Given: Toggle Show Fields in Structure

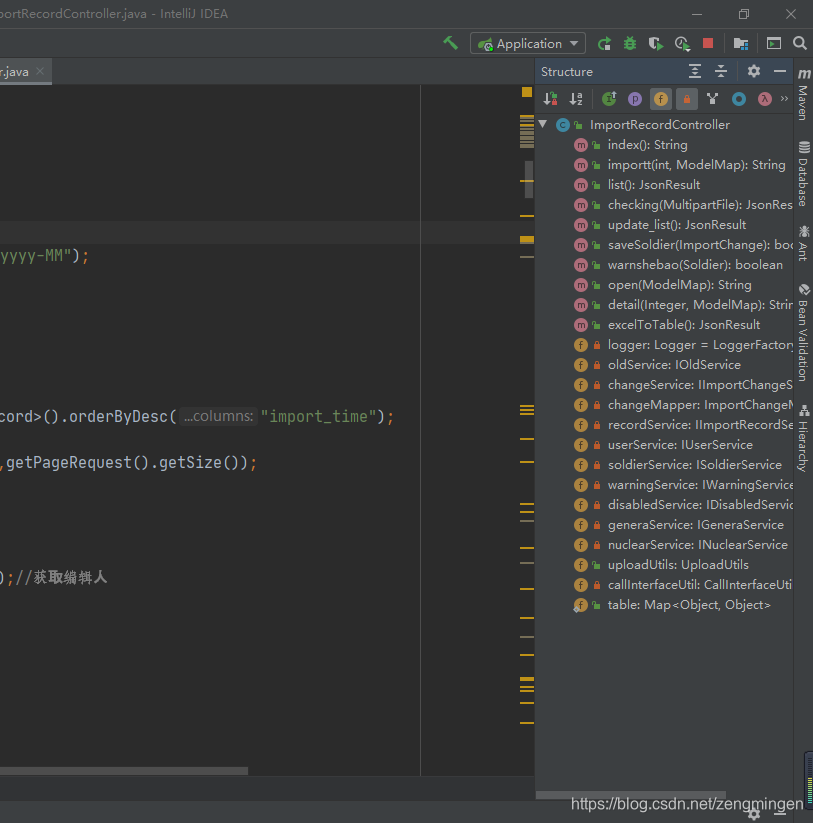Looking at the screenshot, I should tap(661, 99).
